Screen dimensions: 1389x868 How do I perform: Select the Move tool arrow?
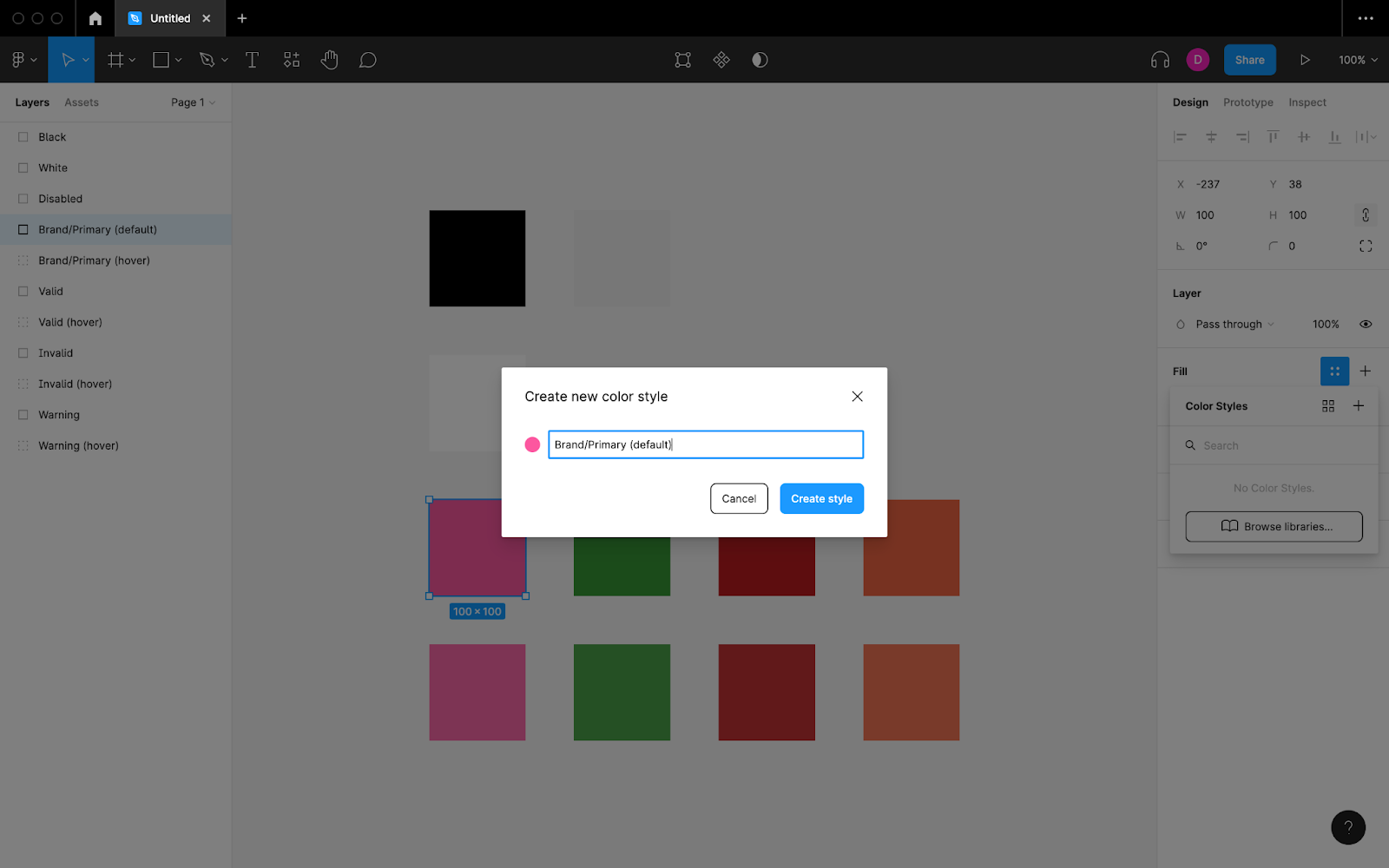click(67, 60)
